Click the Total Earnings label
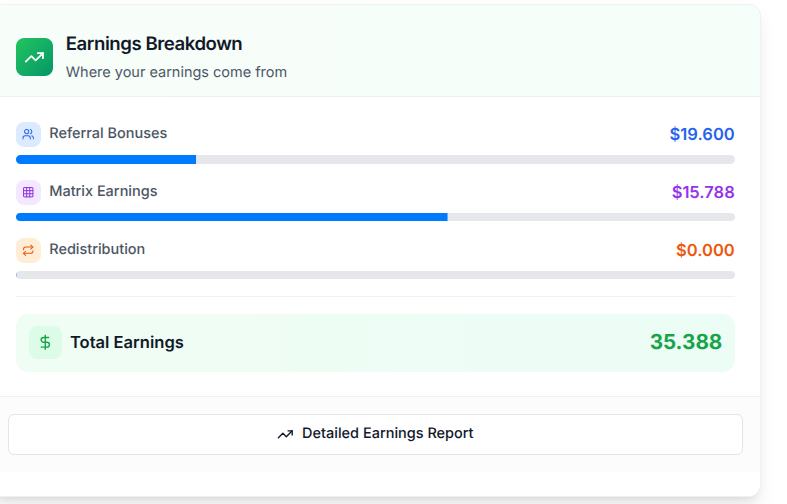Screen dimensions: 787x504 [127, 342]
